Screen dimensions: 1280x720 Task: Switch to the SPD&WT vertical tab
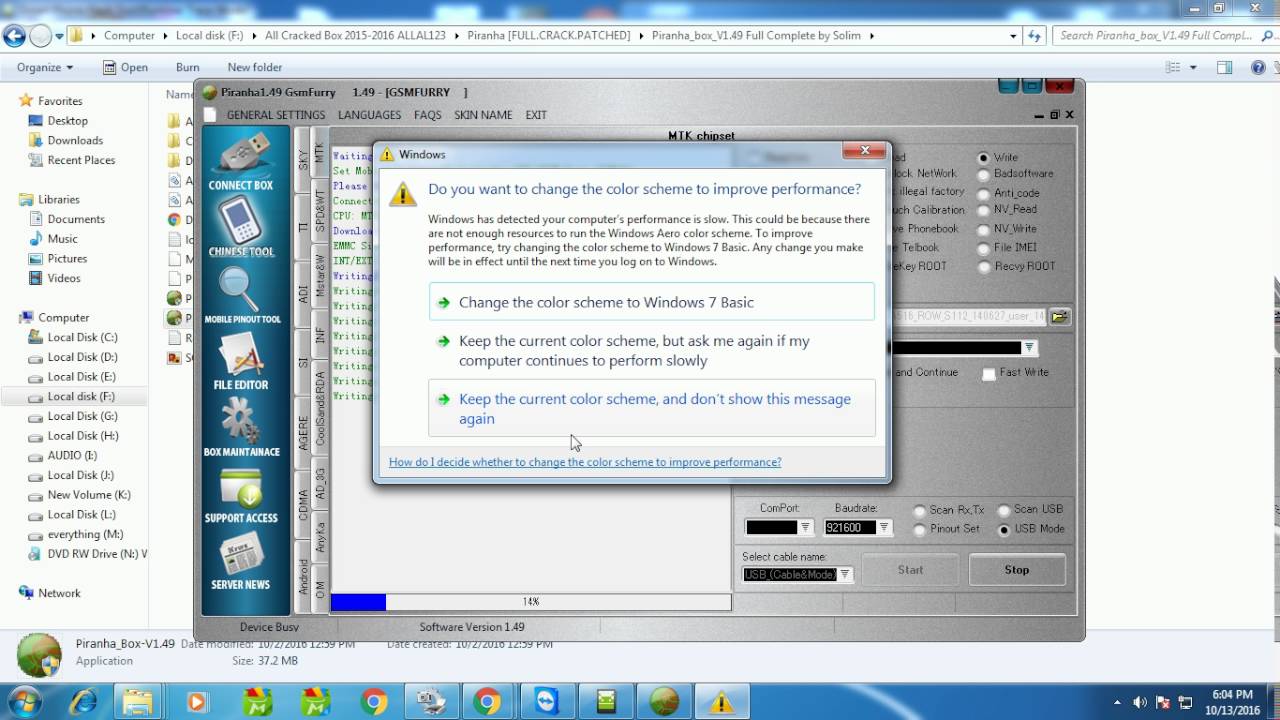click(x=320, y=211)
